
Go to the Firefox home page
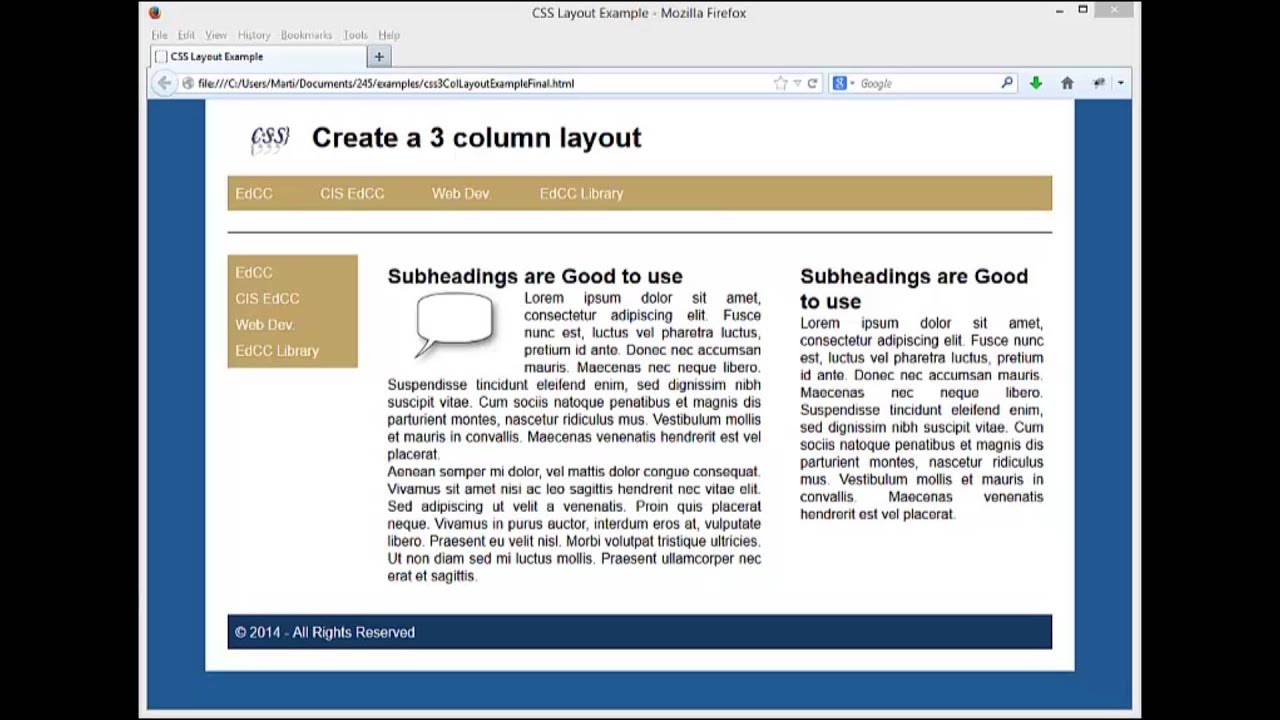click(1067, 84)
